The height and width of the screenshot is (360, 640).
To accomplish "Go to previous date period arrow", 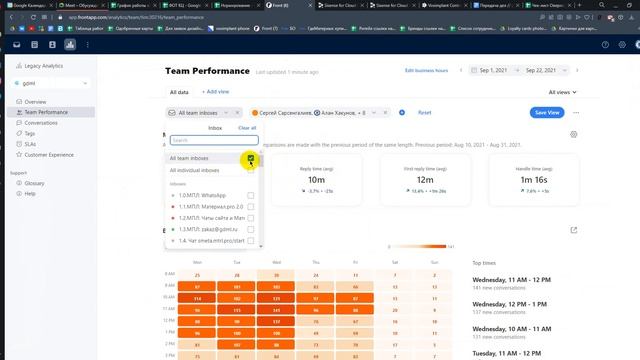I will click(x=461, y=70).
